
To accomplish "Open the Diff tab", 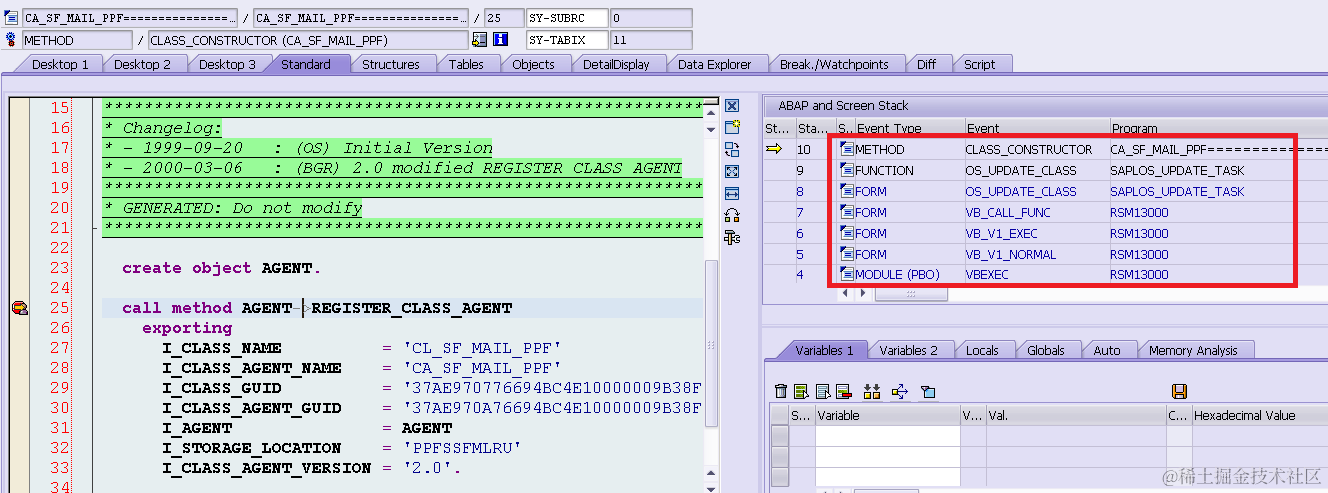I will tap(926, 64).
